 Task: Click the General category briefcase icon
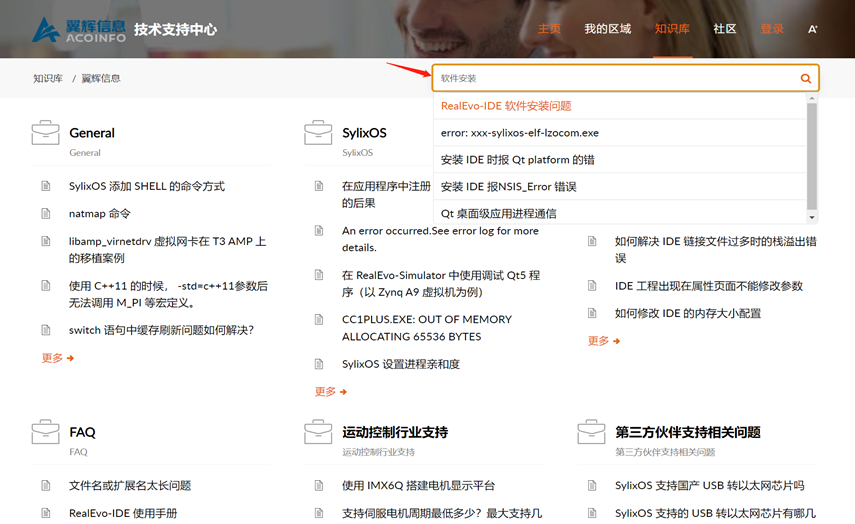(x=45, y=133)
